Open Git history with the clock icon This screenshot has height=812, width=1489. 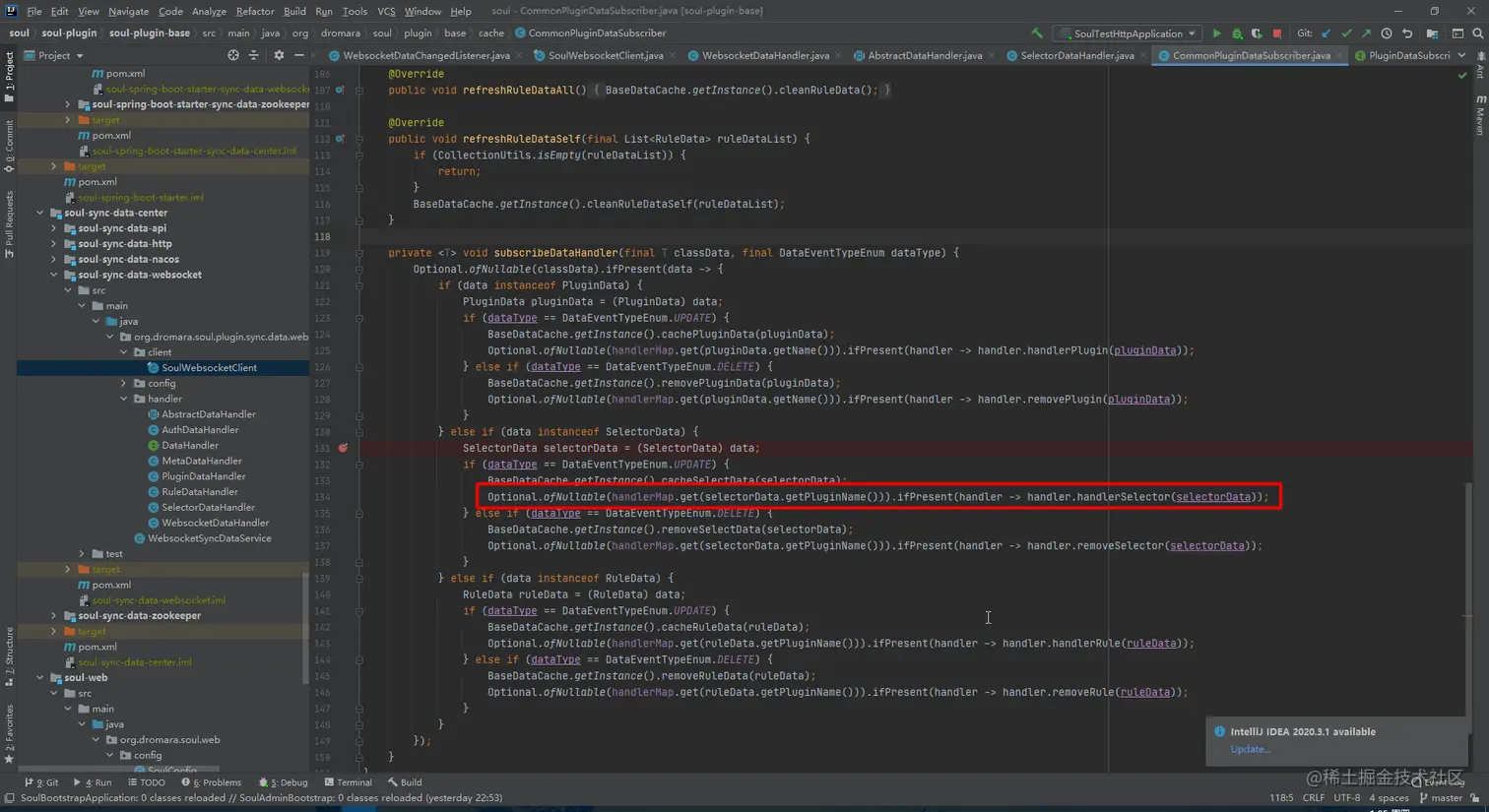click(1387, 33)
